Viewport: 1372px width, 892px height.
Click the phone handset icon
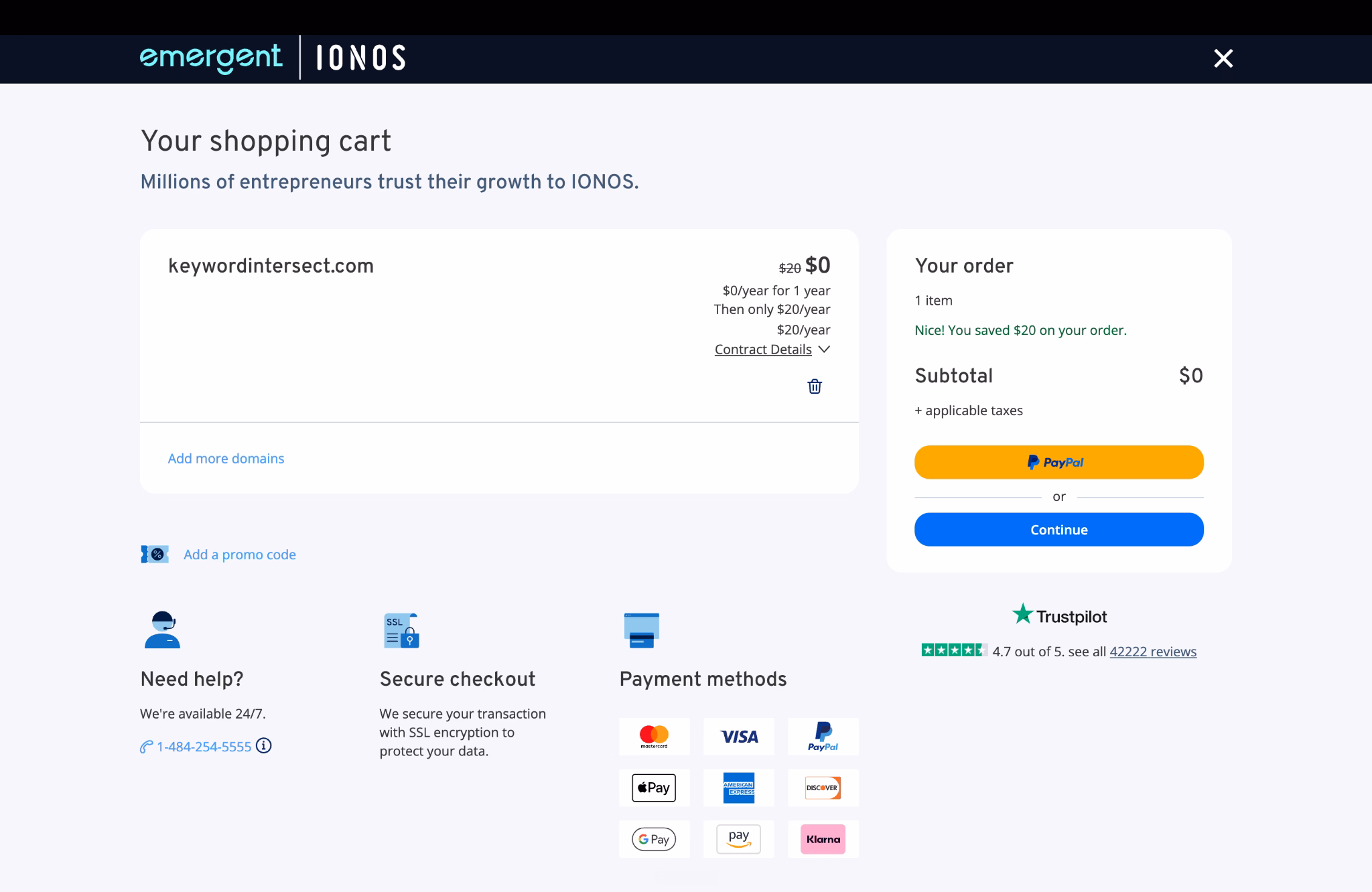146,747
